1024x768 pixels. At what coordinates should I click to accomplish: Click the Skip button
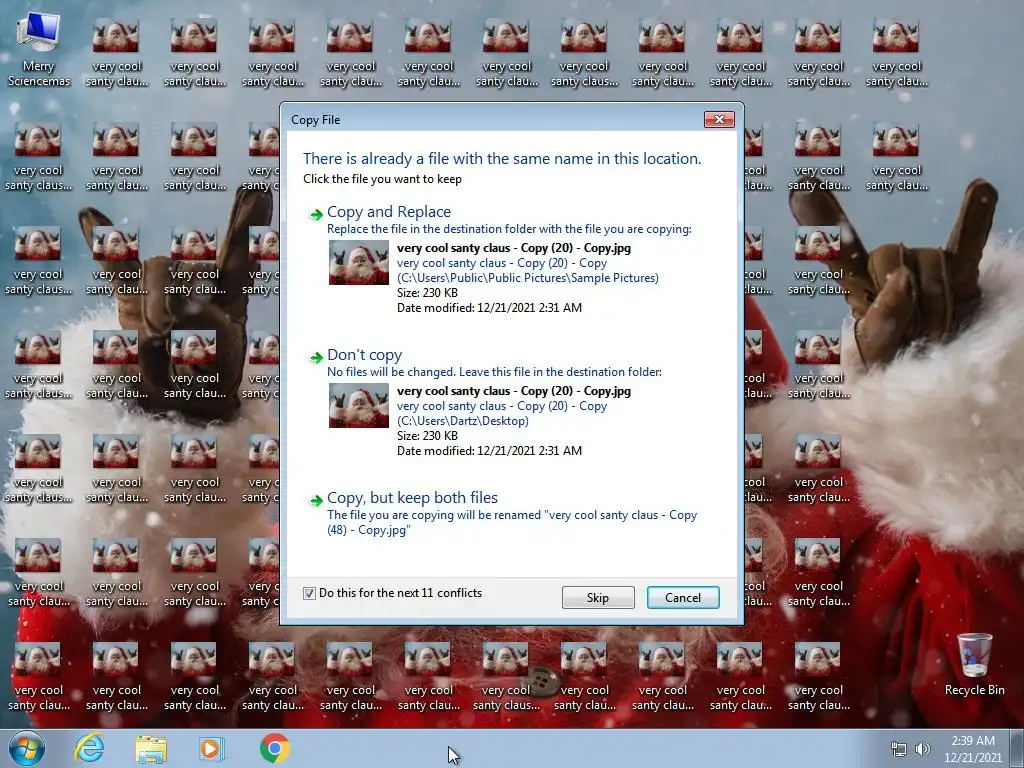tap(598, 598)
